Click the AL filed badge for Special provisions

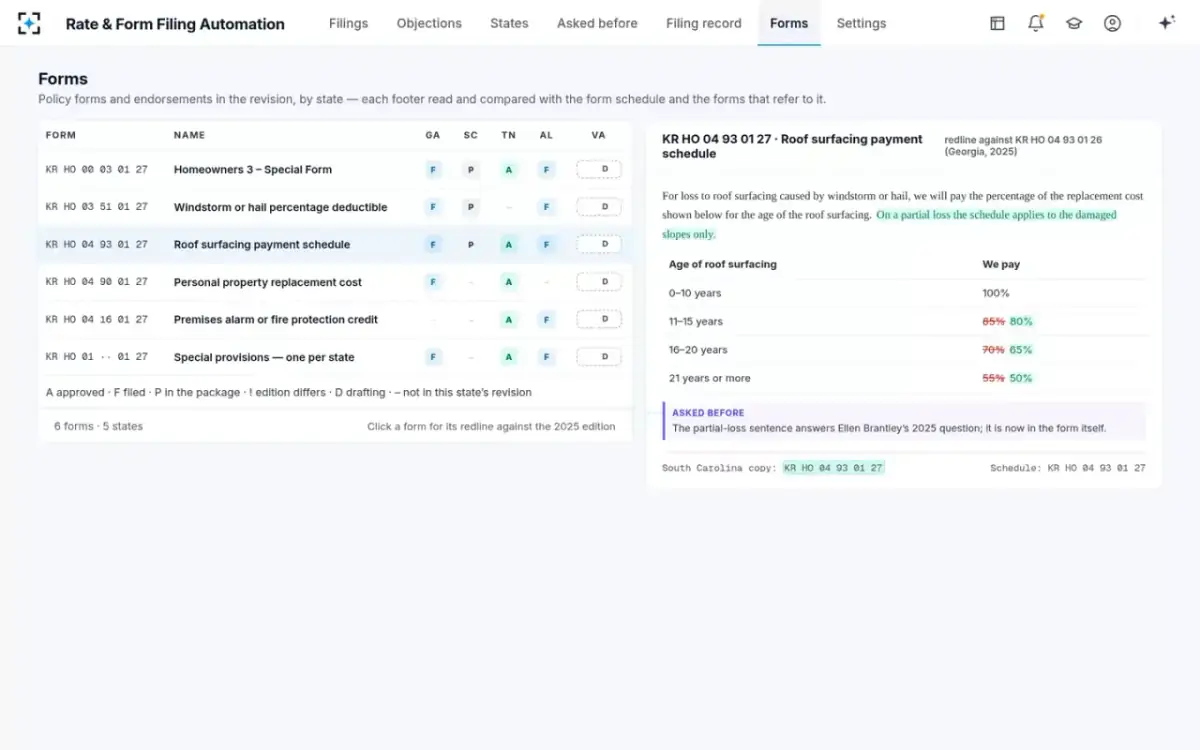tap(546, 357)
